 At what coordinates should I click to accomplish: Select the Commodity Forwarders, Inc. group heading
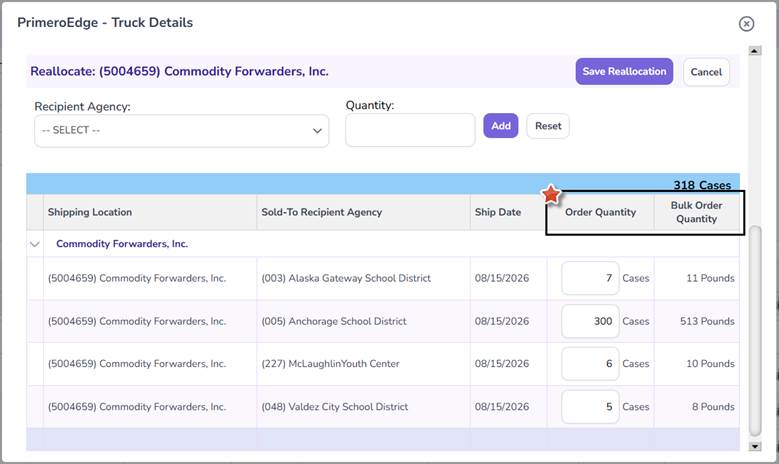122,244
